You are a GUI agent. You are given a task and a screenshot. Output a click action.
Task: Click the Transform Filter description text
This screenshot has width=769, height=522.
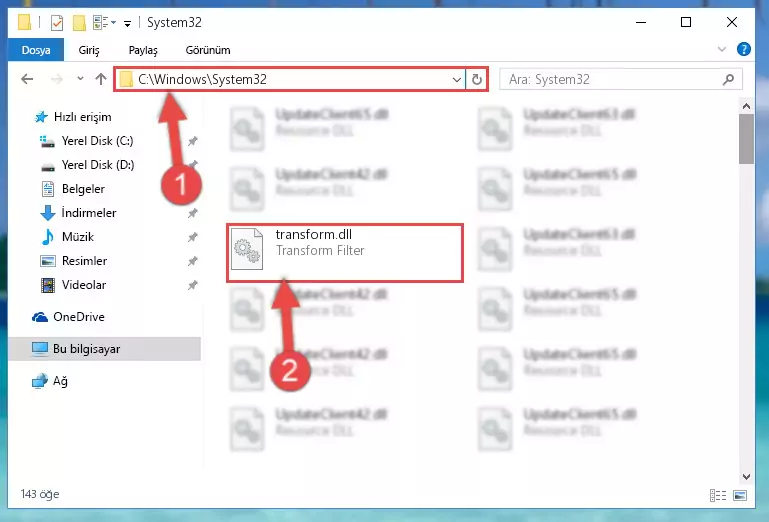tap(320, 251)
